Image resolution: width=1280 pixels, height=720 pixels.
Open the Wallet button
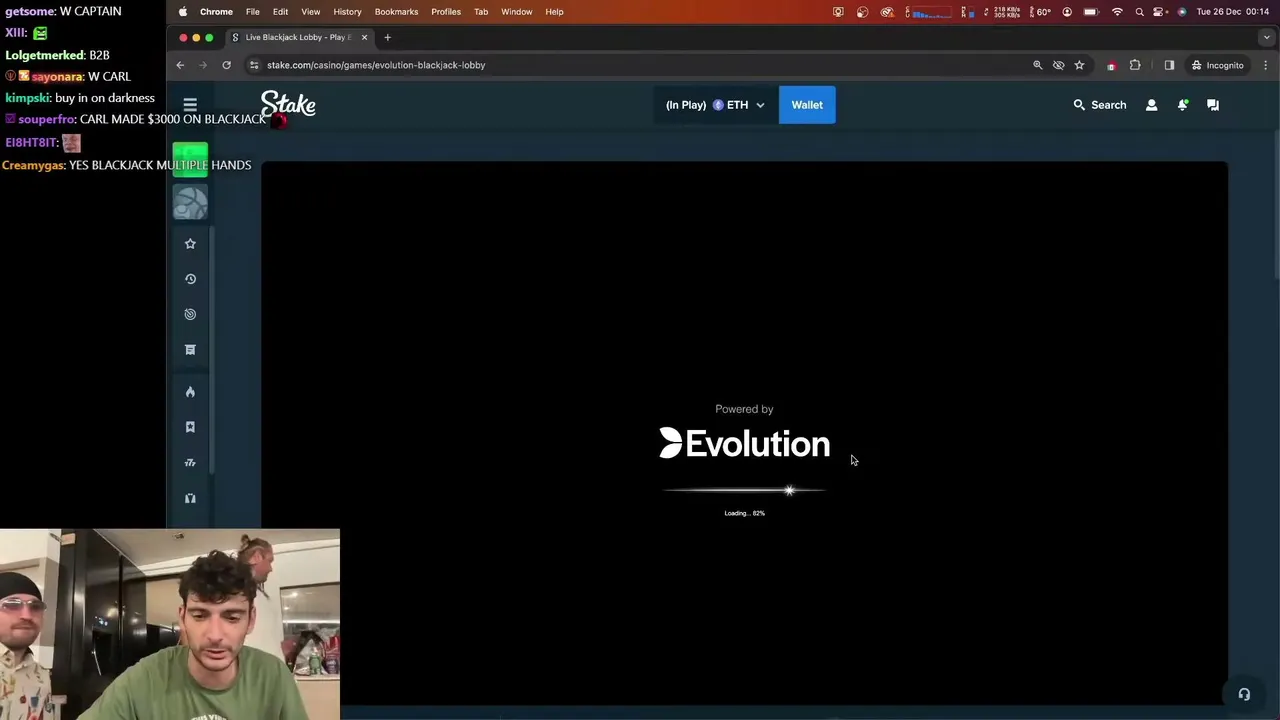(807, 105)
